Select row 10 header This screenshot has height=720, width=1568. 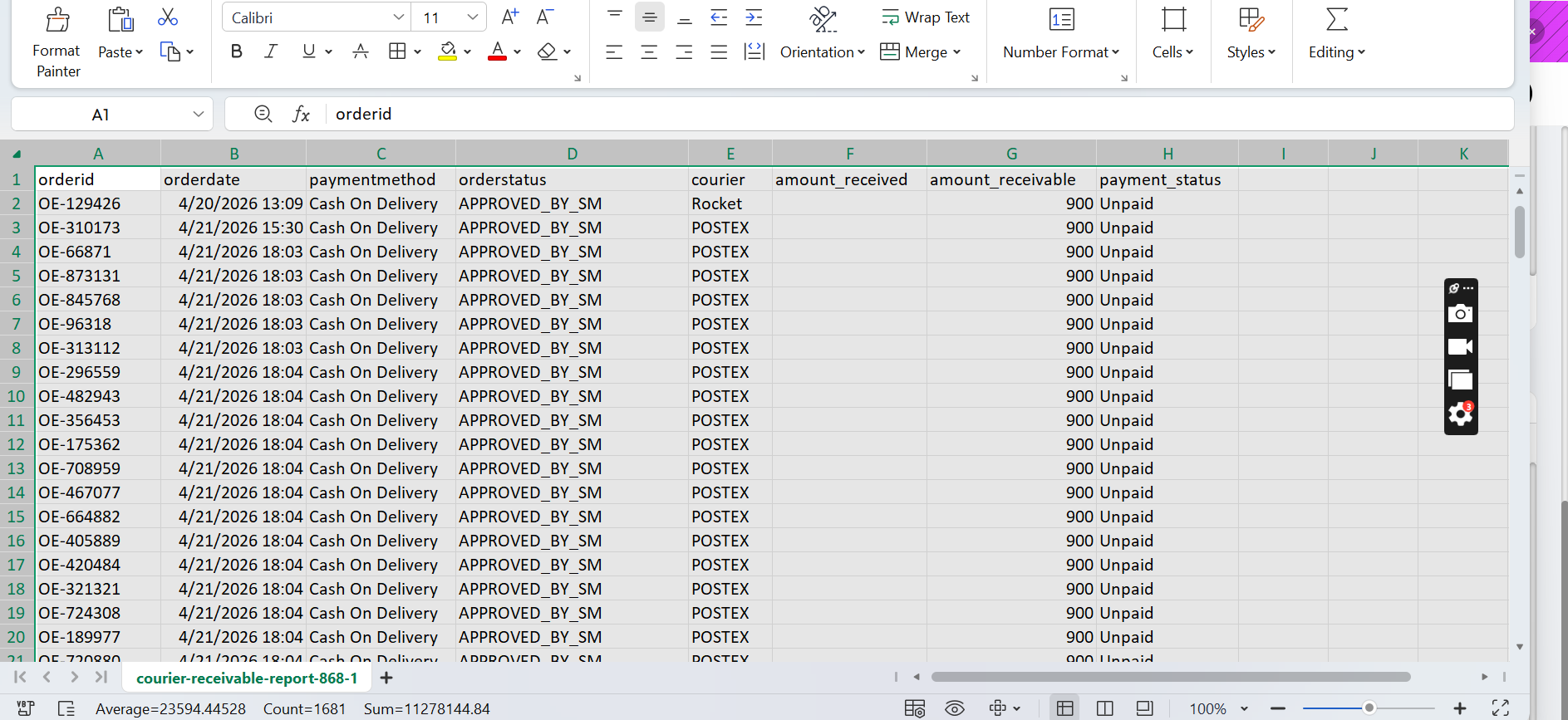pyautogui.click(x=17, y=396)
